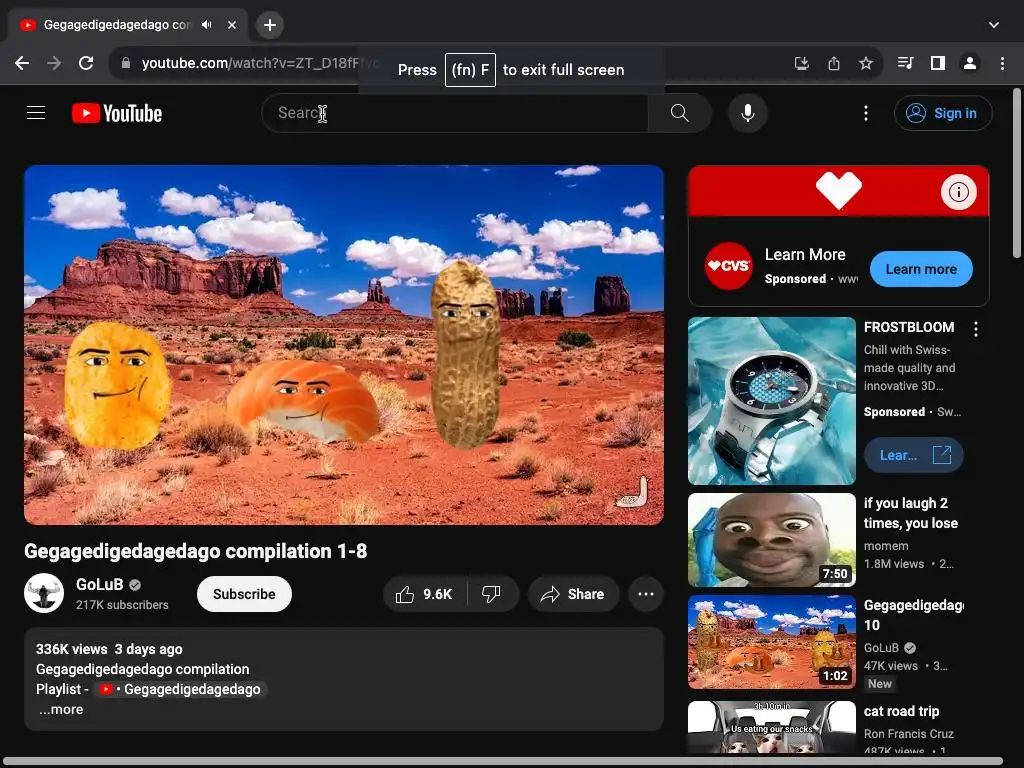Toggle the browser side panel icon
The width and height of the screenshot is (1024, 768).
[x=938, y=63]
